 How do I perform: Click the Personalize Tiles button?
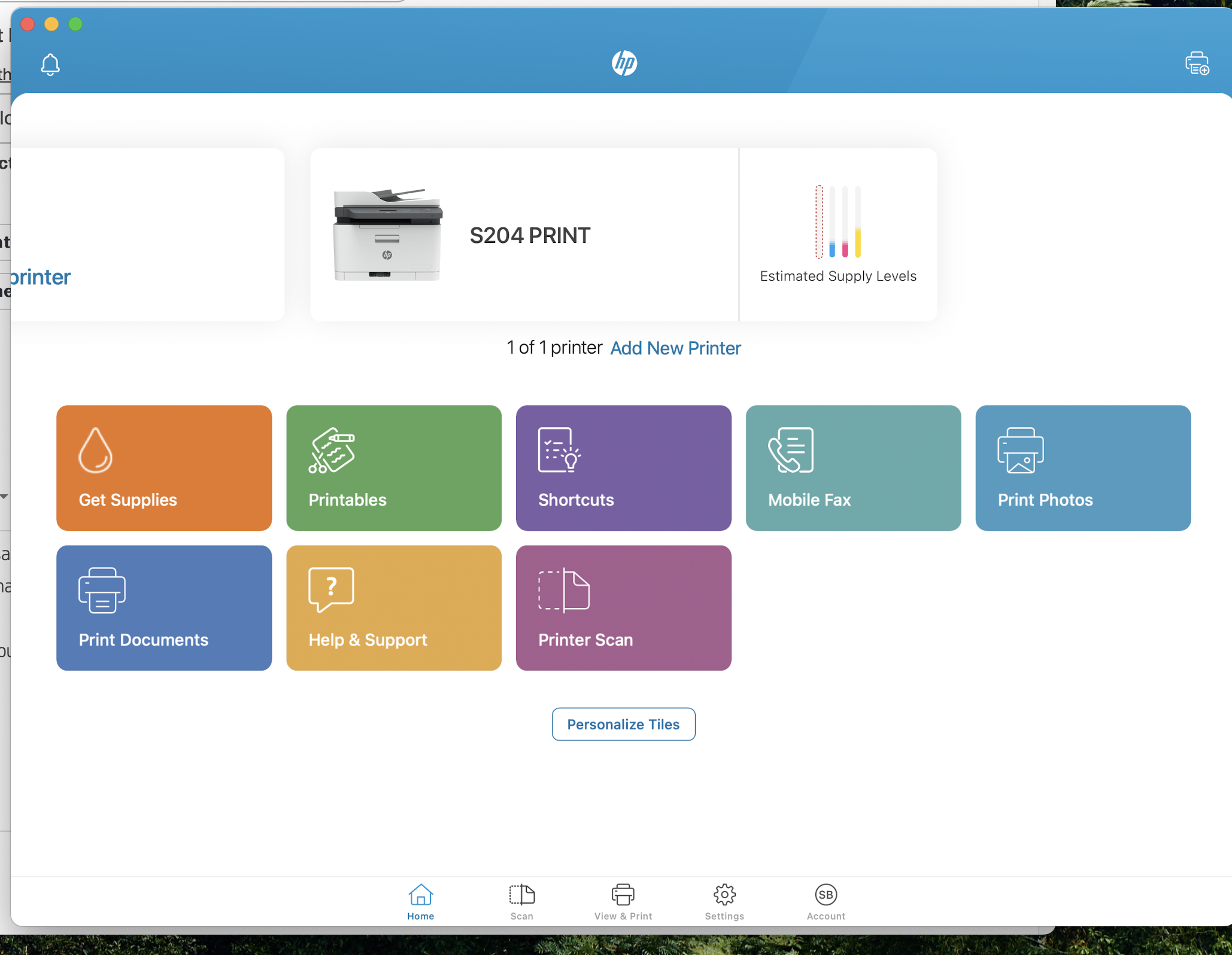click(x=623, y=724)
